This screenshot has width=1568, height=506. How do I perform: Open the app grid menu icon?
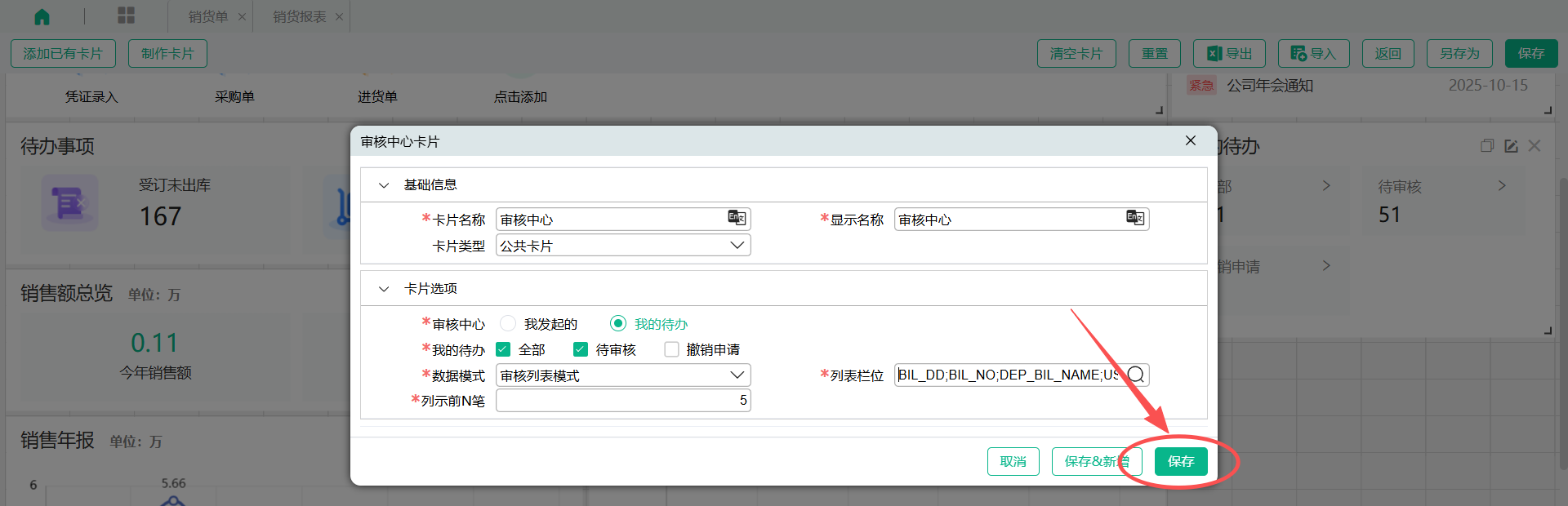(126, 16)
